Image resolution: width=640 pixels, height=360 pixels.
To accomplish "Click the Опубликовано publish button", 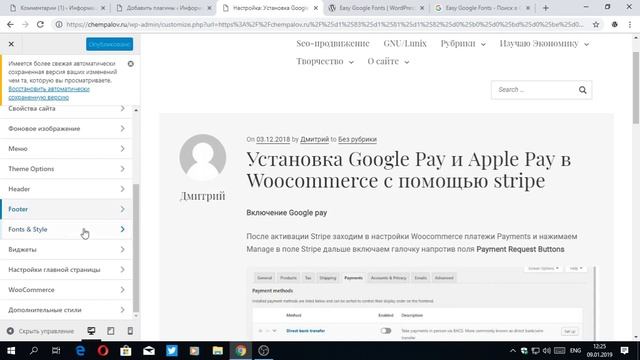I will [109, 44].
